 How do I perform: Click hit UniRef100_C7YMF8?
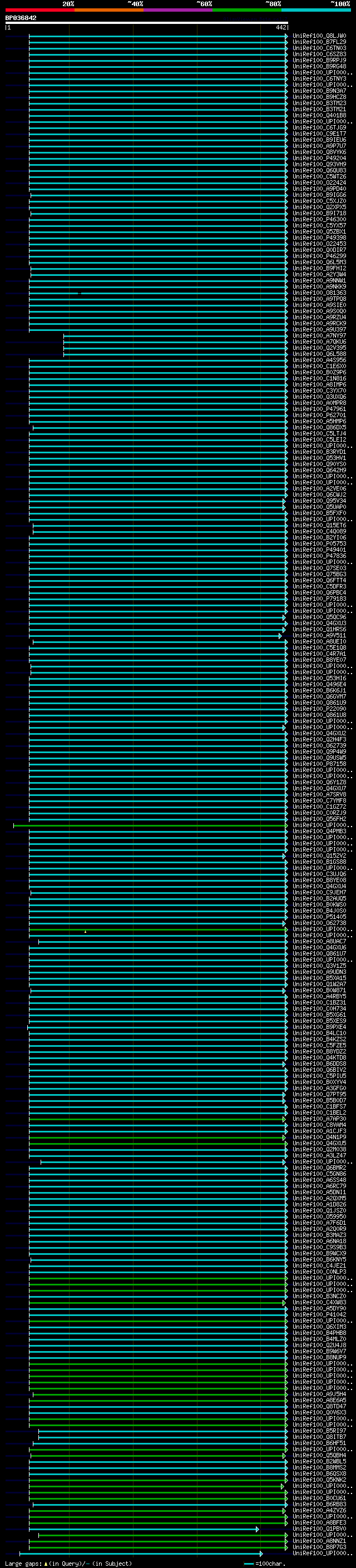319,801
